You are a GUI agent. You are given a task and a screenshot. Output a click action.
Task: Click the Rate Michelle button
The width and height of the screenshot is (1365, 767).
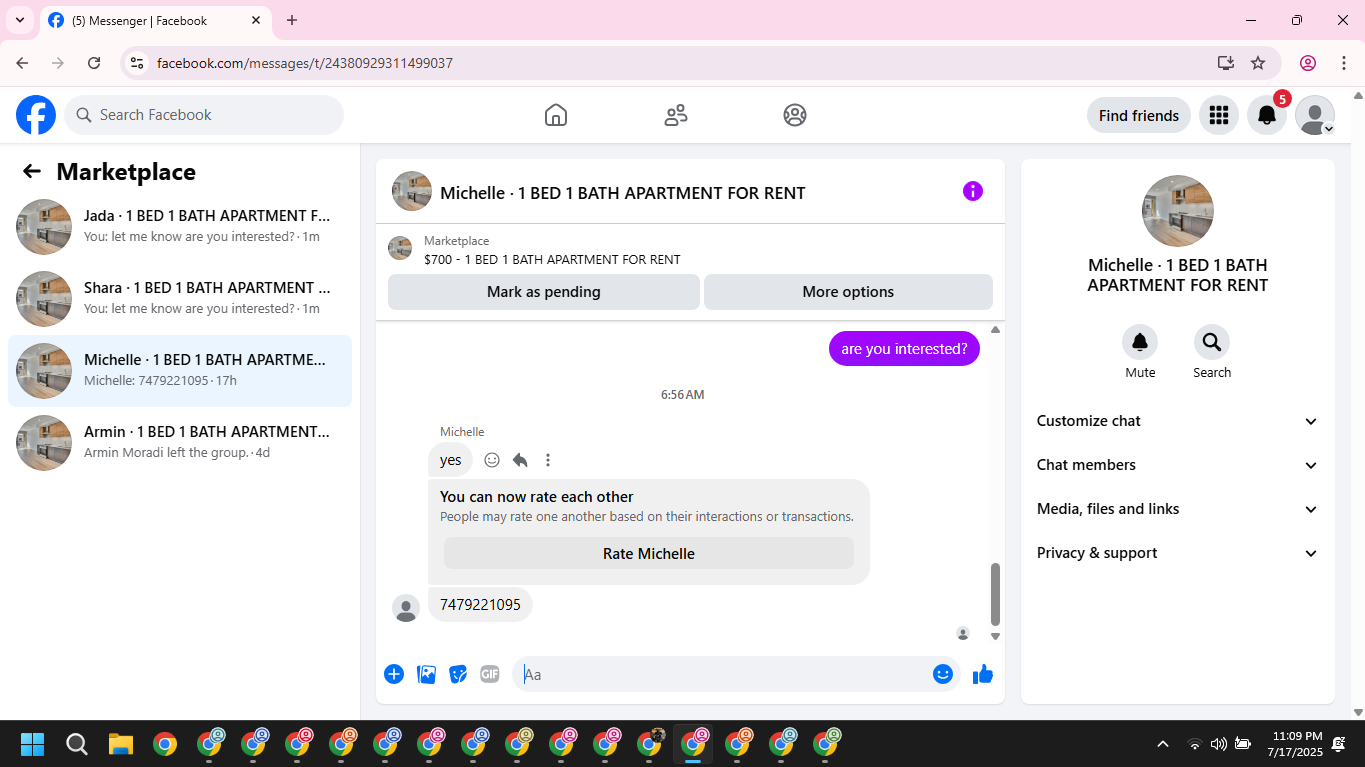tap(649, 553)
